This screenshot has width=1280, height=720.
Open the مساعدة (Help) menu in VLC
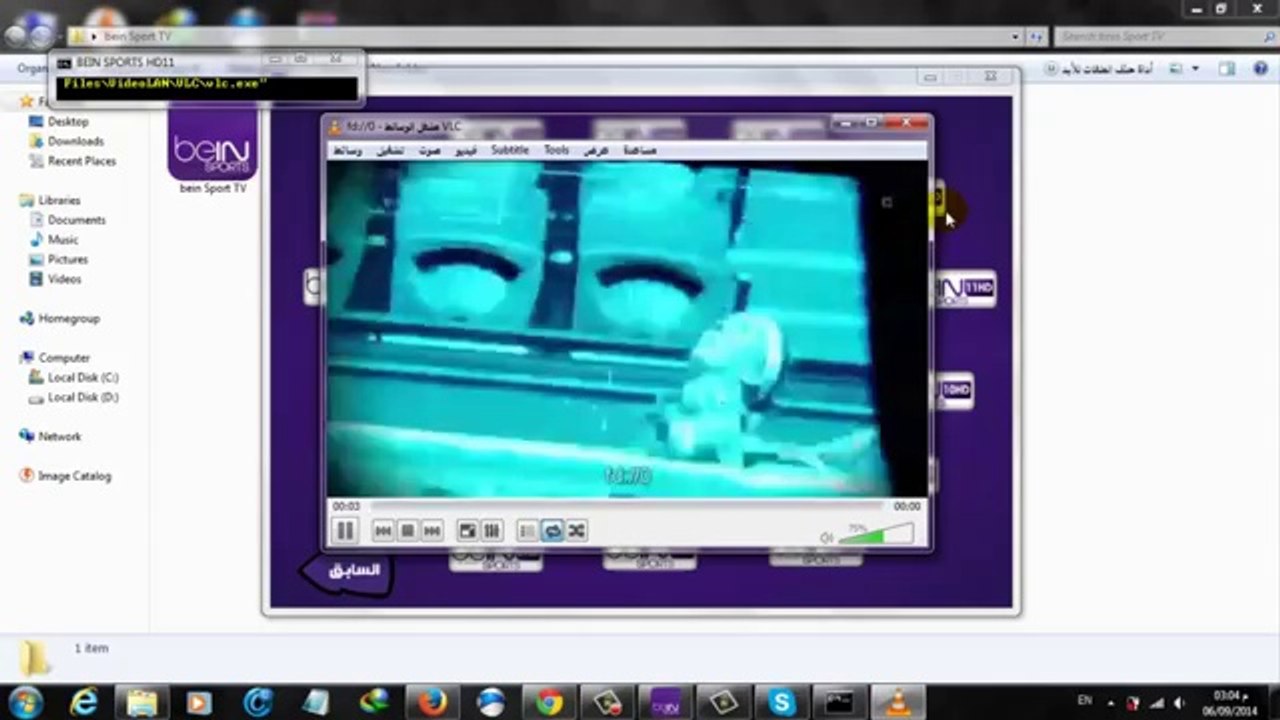point(640,150)
